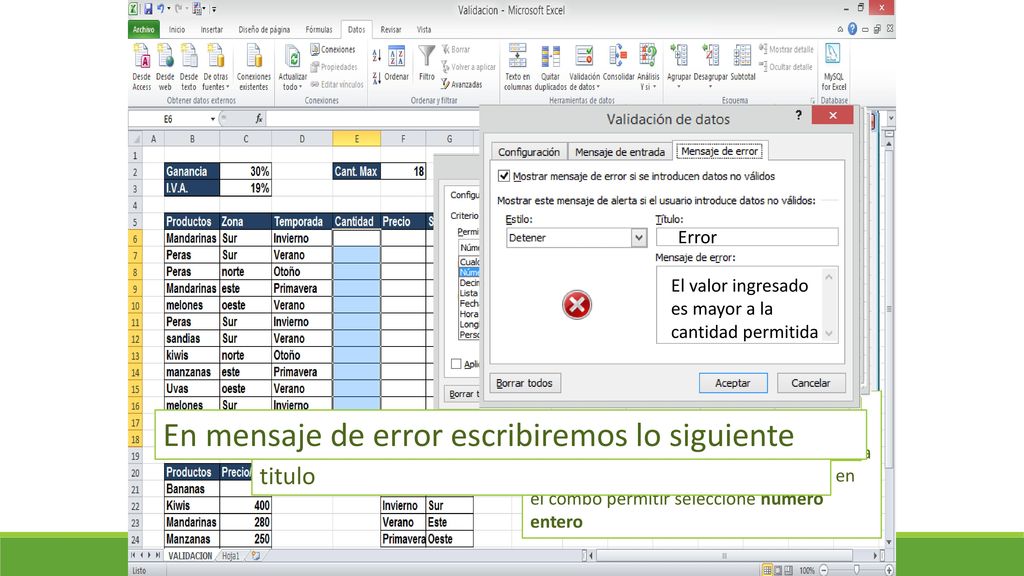This screenshot has width=1024, height=576.
Task: Click the Borrar todos button
Action: (x=524, y=383)
